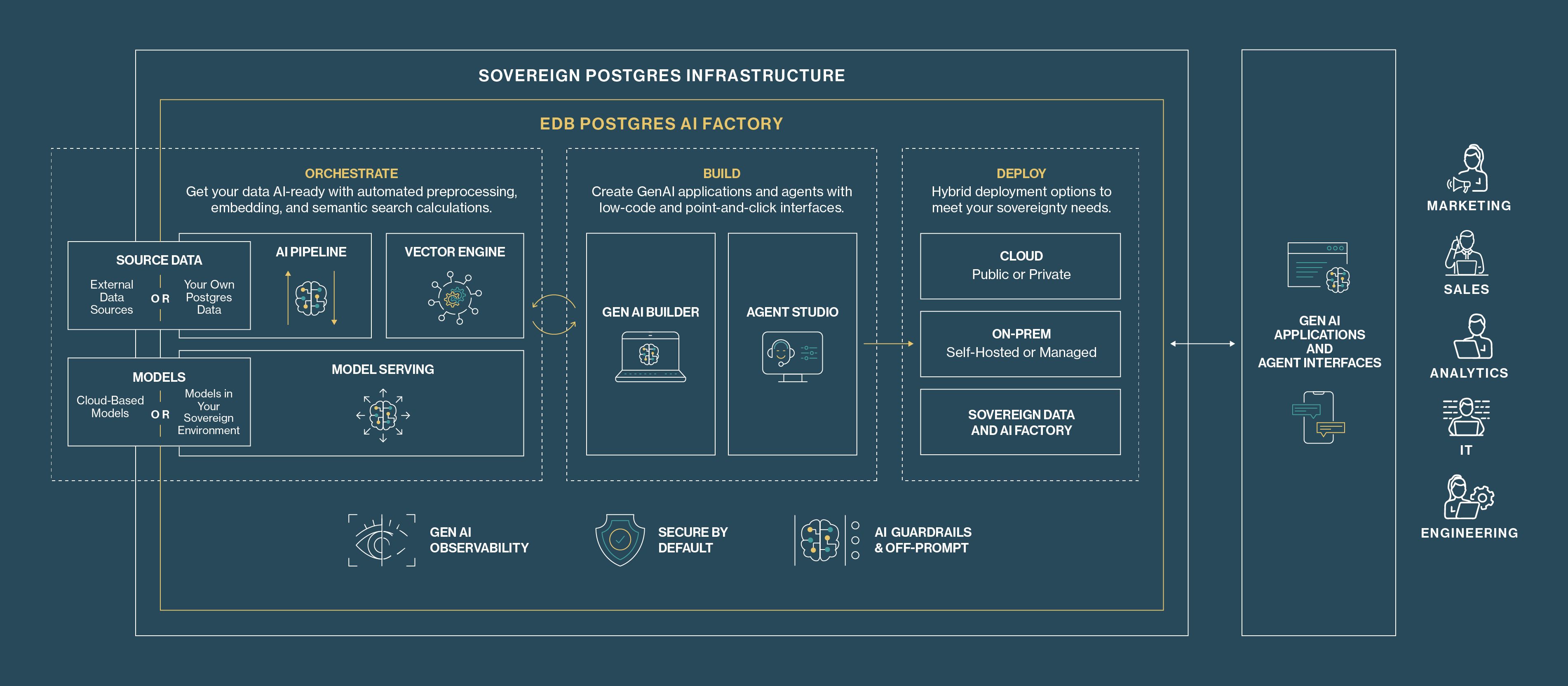Image resolution: width=1568 pixels, height=686 pixels.
Task: Switch to the Sovereign Postgres Infrastructure section
Action: 661,75
